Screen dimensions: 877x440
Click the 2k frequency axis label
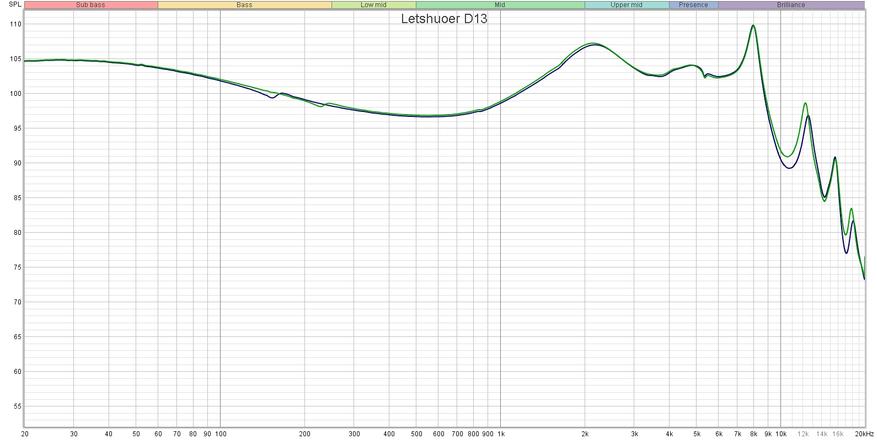coord(585,434)
